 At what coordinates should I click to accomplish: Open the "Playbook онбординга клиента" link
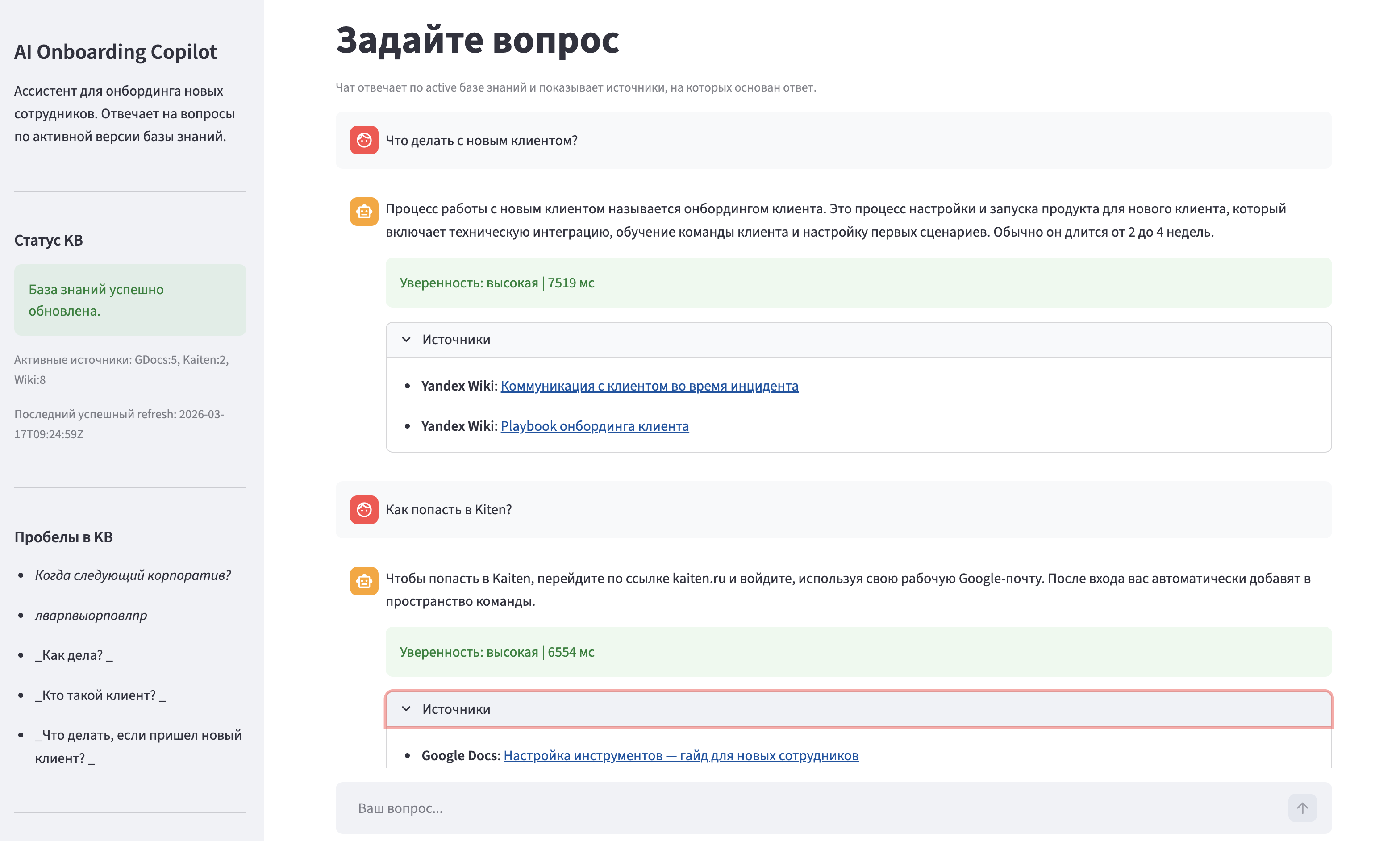click(594, 425)
